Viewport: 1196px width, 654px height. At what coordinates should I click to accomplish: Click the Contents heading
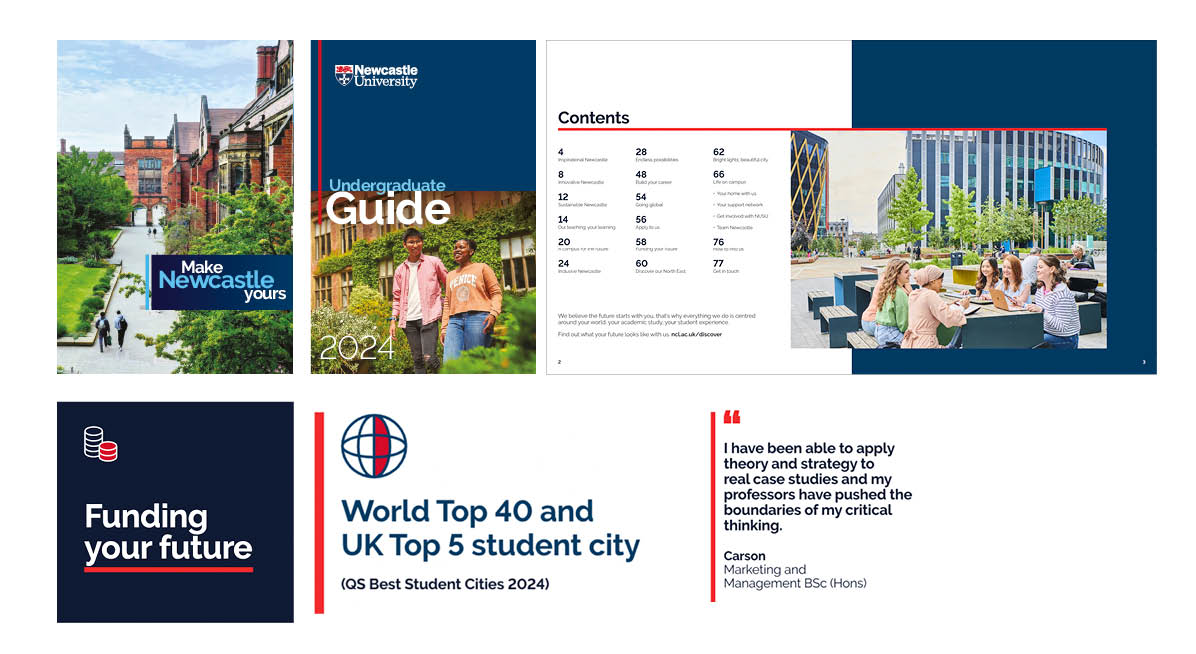pos(593,118)
